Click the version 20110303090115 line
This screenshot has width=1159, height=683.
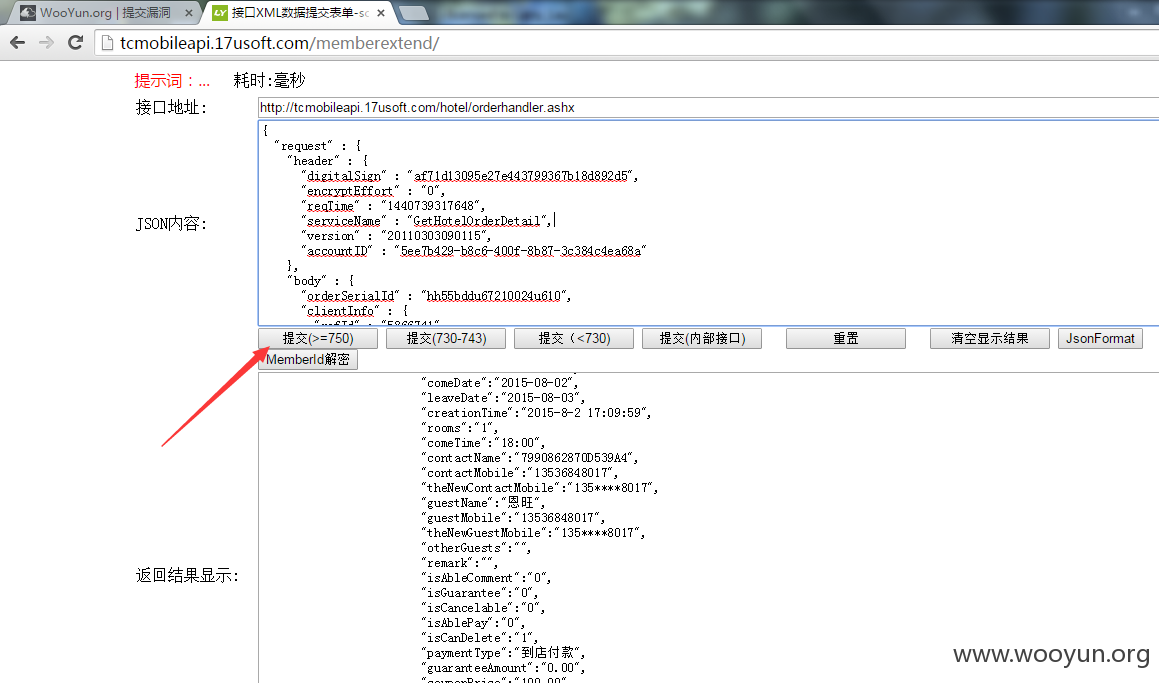click(396, 236)
